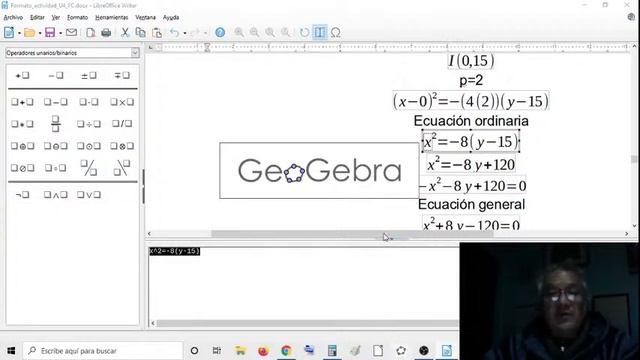The width and height of the screenshot is (640, 360).
Task: Insert wideslash diagonal fraction operator
Action: [x=89, y=168]
